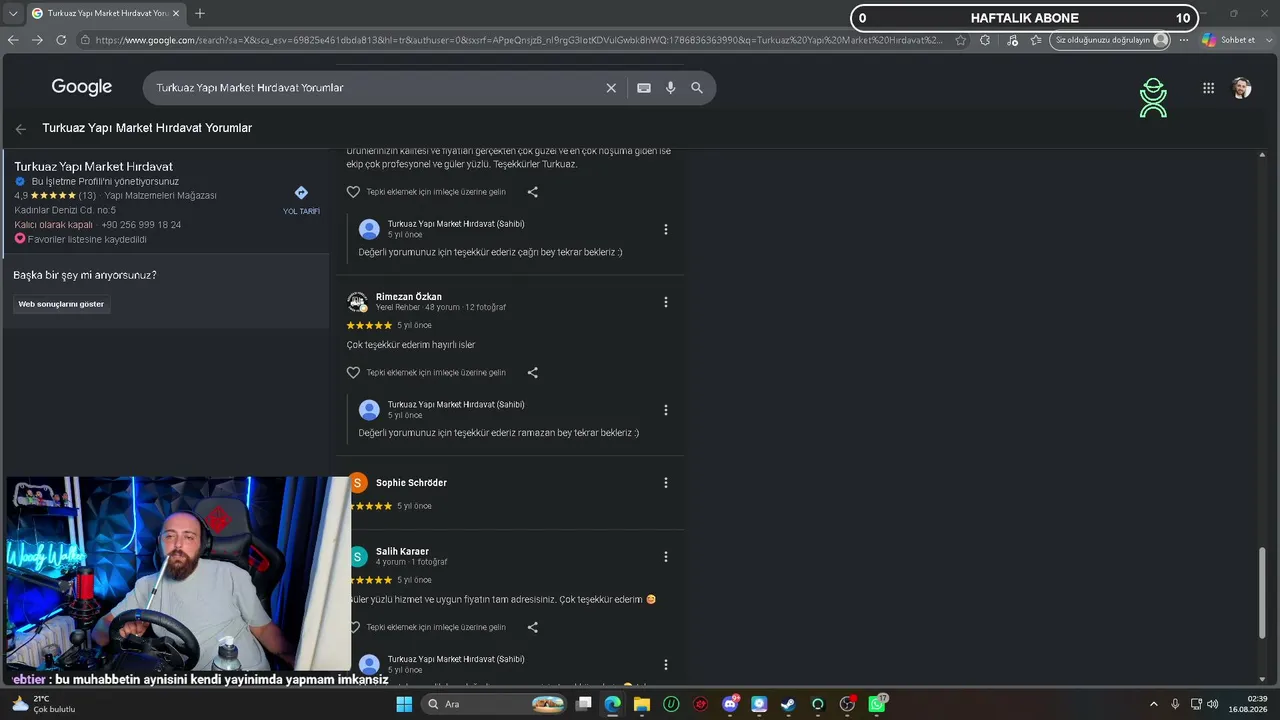Viewport: 1280px width, 720px height.
Task: Open options menu for Sophie Schröder's review
Action: click(666, 483)
